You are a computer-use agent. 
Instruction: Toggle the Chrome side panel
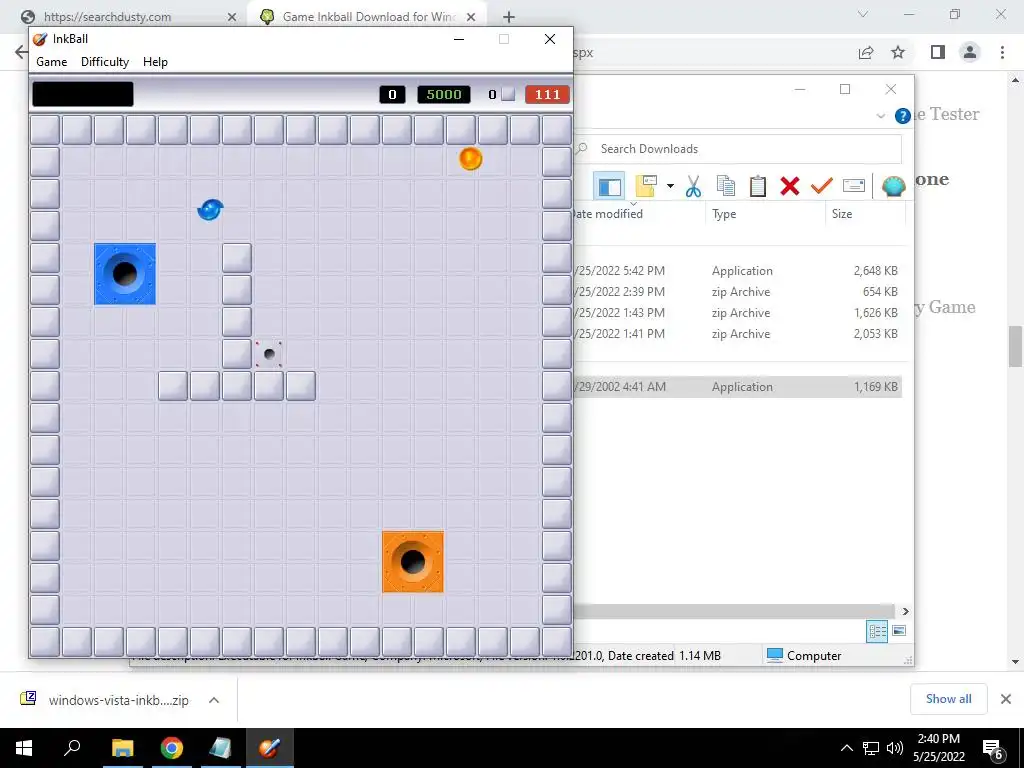[x=938, y=52]
